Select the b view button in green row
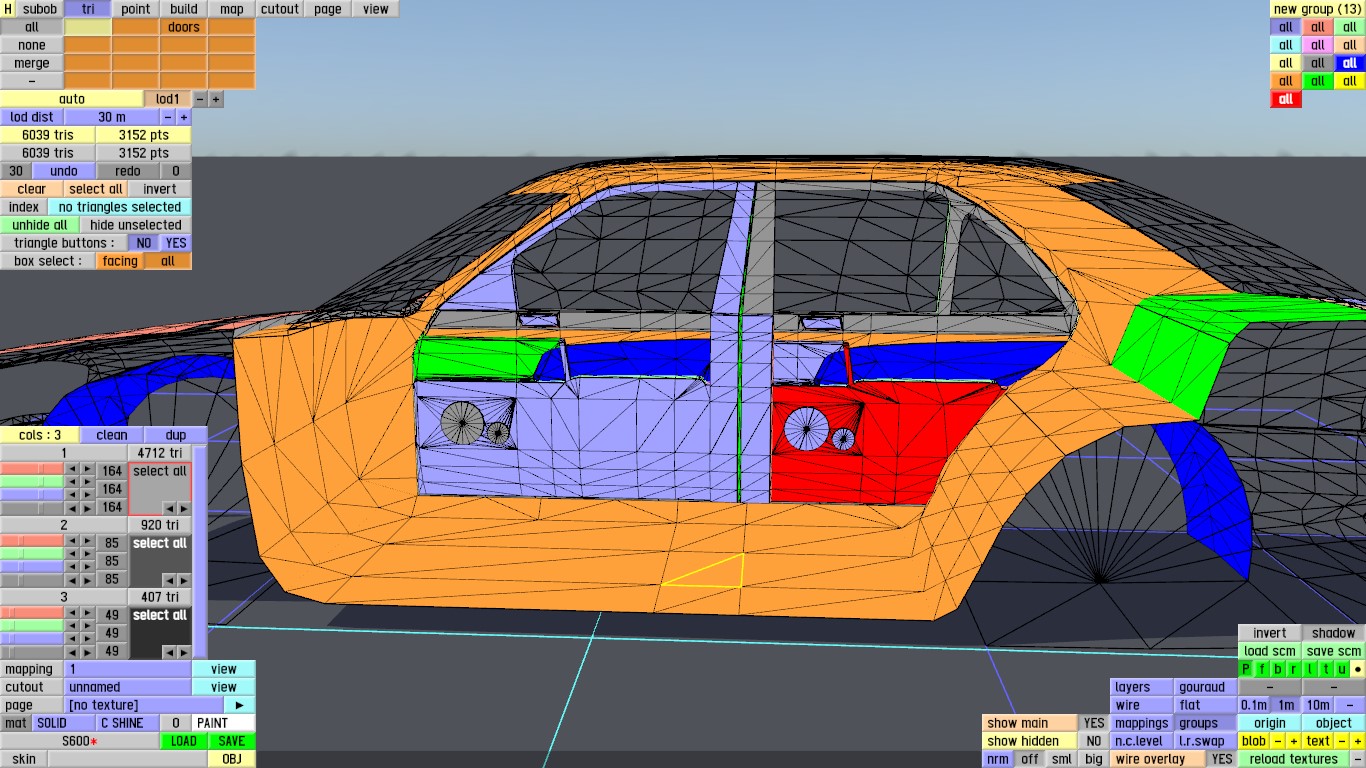Image resolution: width=1366 pixels, height=768 pixels. pos(1278,669)
